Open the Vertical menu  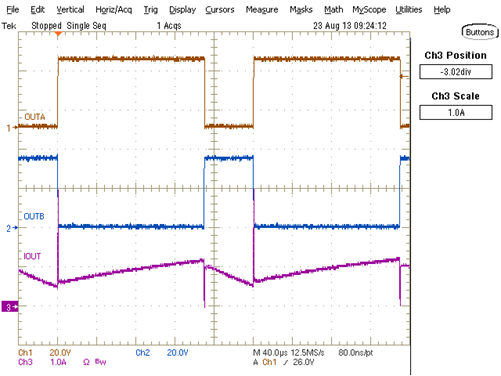pyautogui.click(x=70, y=10)
